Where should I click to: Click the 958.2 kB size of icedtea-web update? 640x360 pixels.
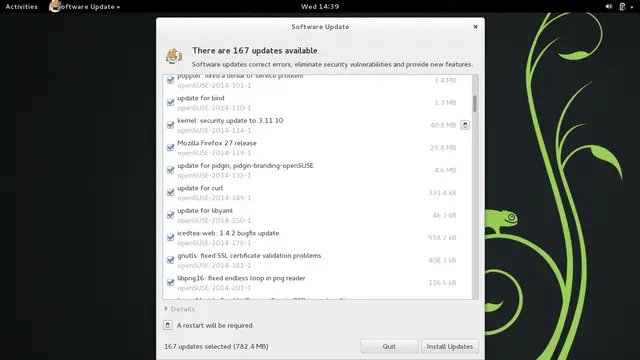pyautogui.click(x=442, y=238)
